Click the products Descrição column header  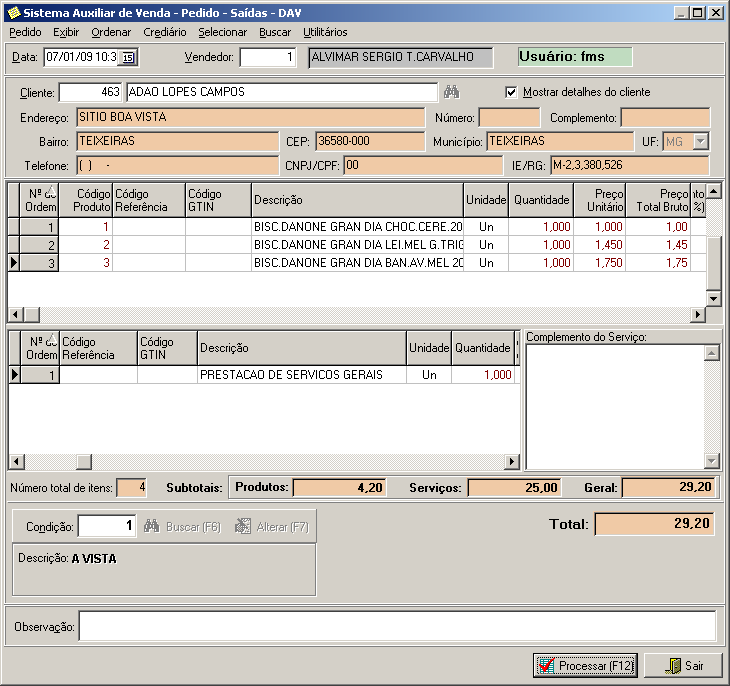click(x=358, y=200)
